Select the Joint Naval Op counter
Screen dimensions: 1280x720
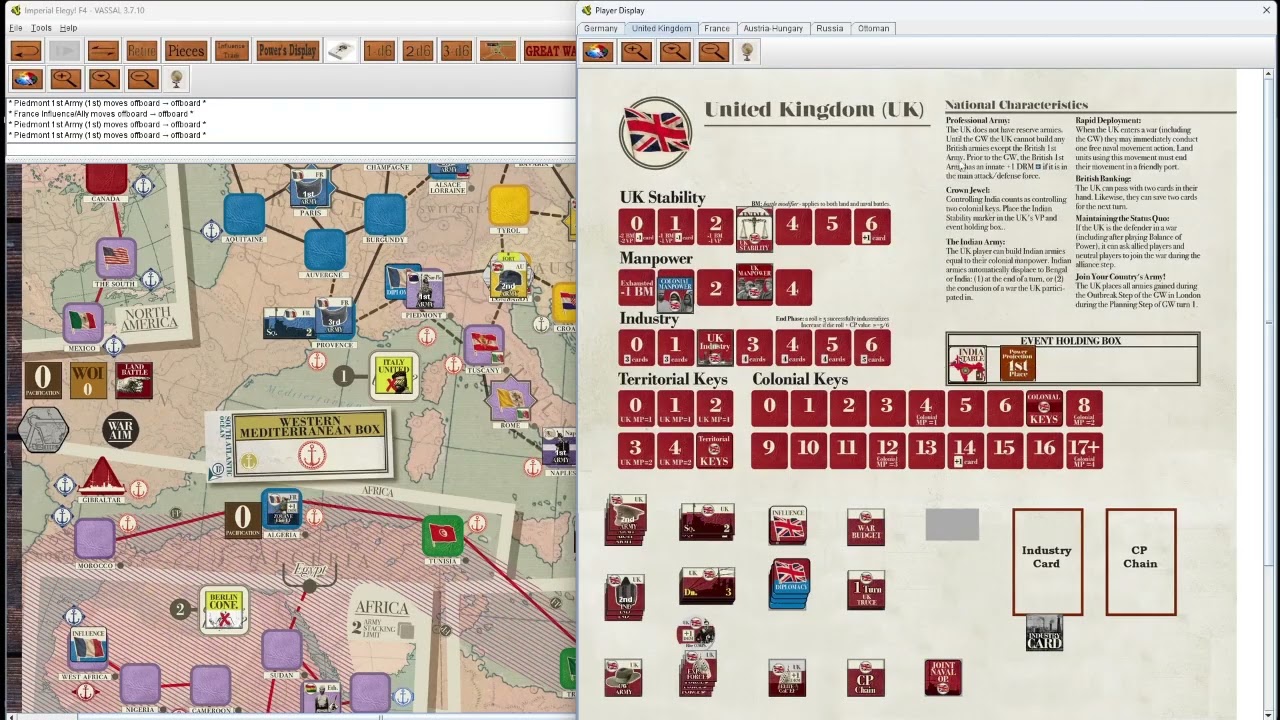tap(943, 677)
